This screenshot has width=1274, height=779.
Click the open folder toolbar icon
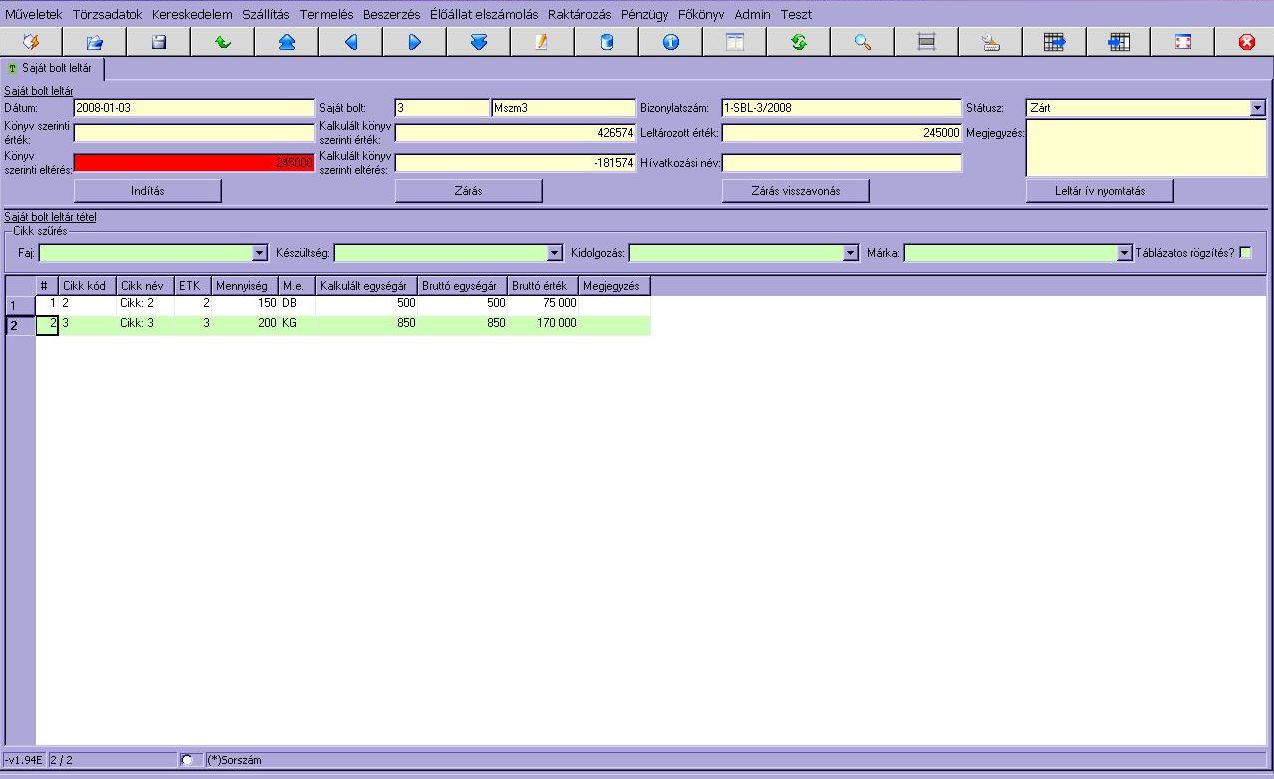[95, 42]
